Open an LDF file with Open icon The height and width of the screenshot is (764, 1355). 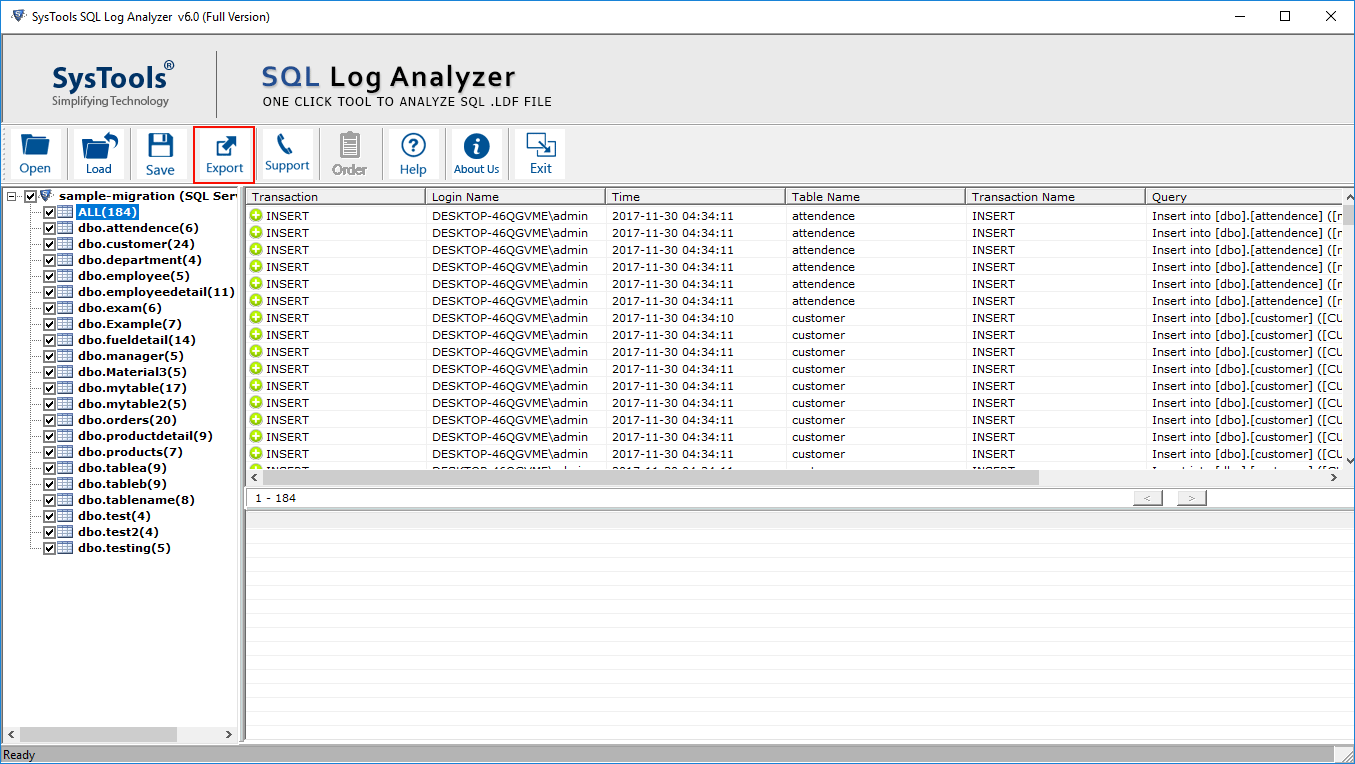tap(35, 154)
